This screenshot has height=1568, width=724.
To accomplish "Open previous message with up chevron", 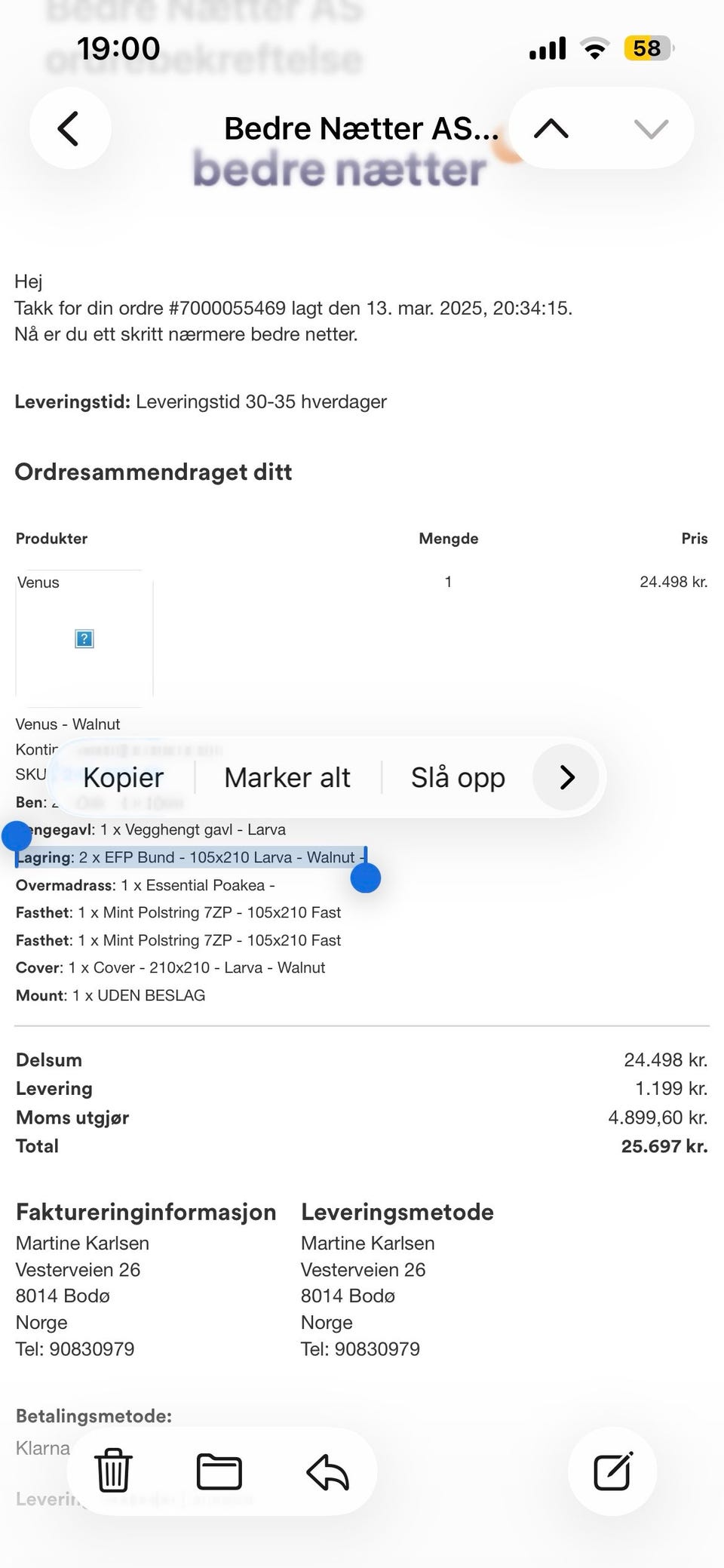I will pos(551,129).
